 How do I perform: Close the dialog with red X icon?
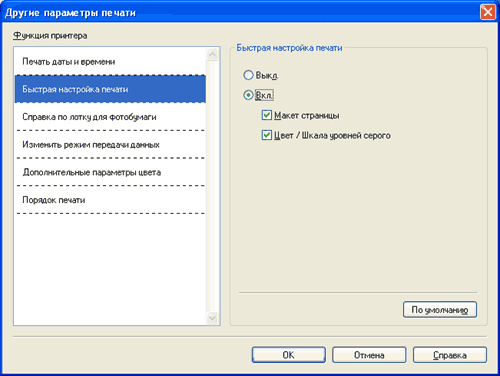(x=488, y=12)
